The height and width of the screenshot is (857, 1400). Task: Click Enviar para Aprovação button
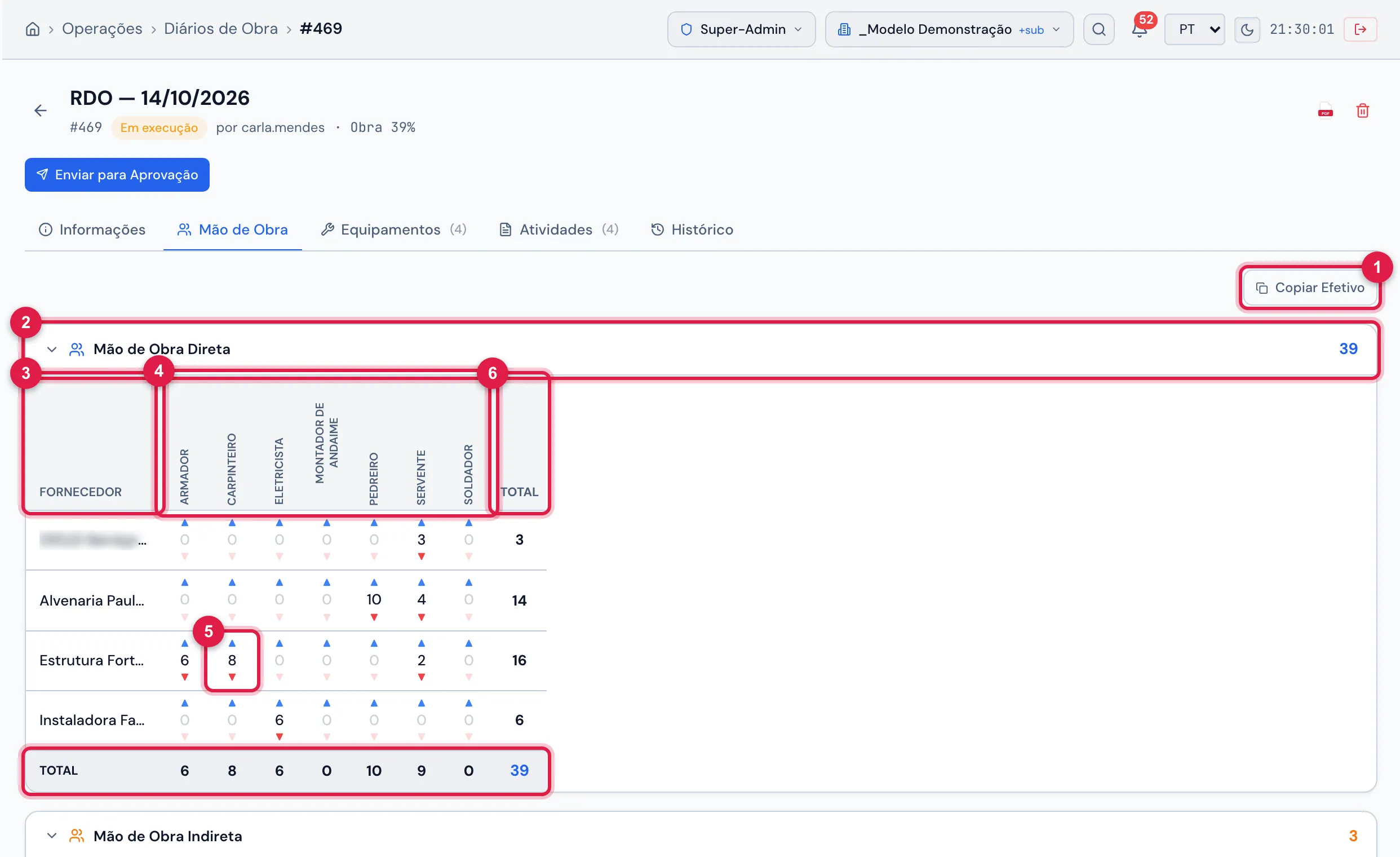pos(117,174)
